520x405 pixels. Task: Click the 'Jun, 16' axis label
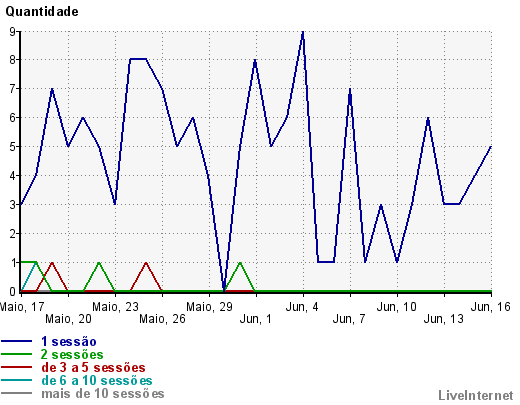pos(491,307)
